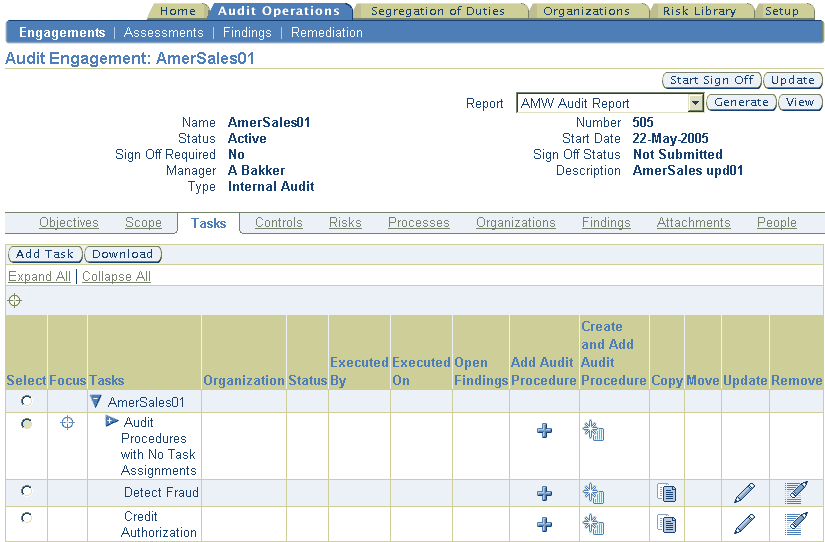This screenshot has height=542, width=825.
Task: Go to the Findings subtab in blue bar
Action: point(247,33)
